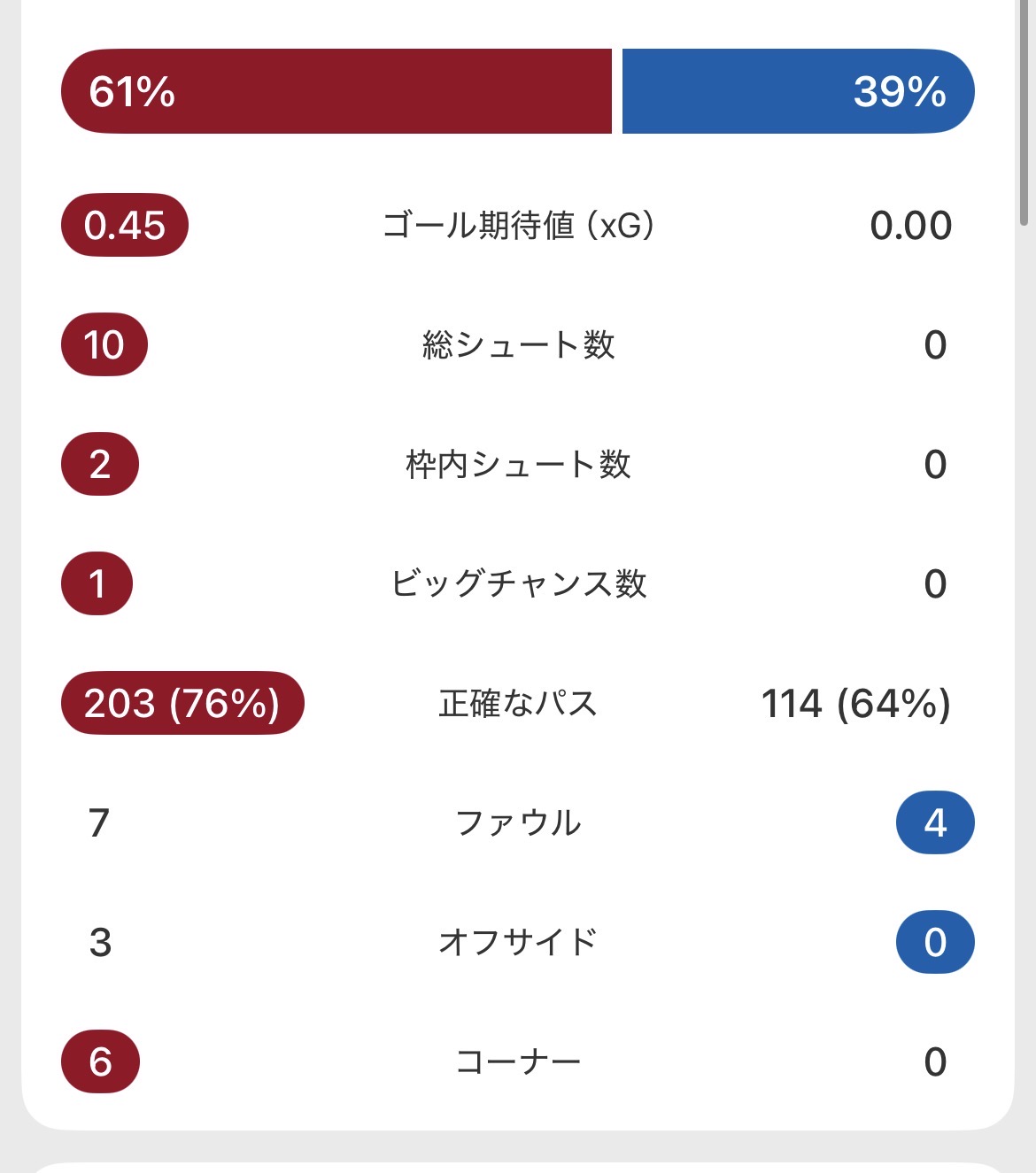This screenshot has width=1036, height=1173.
Task: Tap the blue 4 fouls badge
Action: point(935,822)
